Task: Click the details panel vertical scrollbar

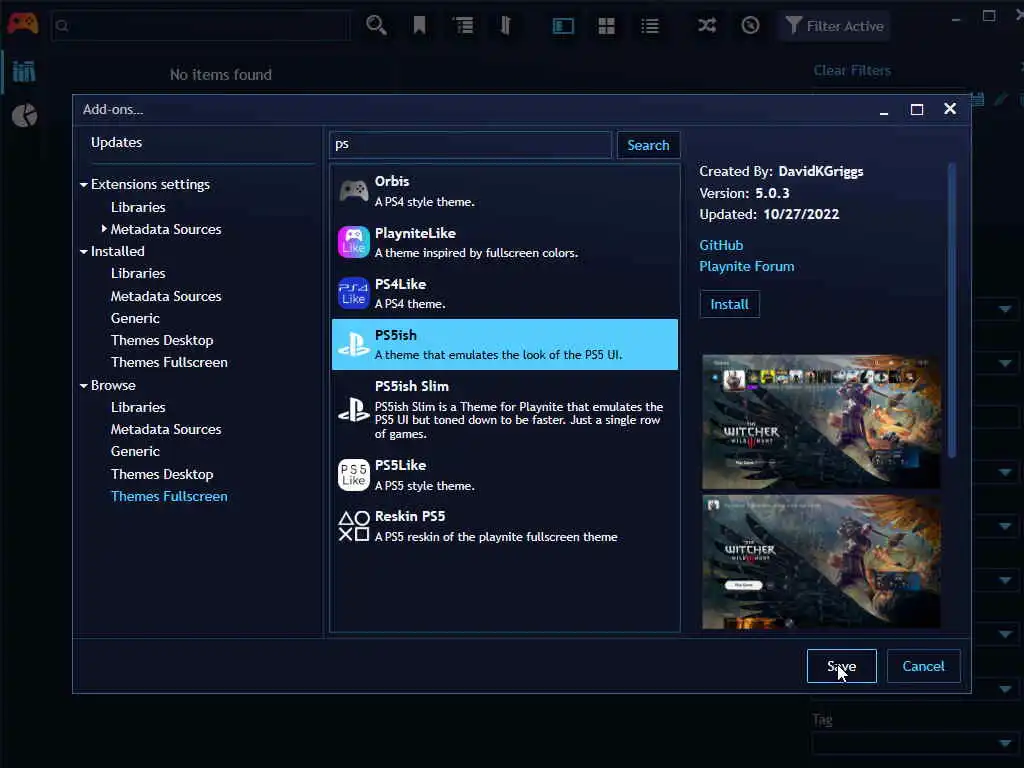Action: (x=952, y=310)
